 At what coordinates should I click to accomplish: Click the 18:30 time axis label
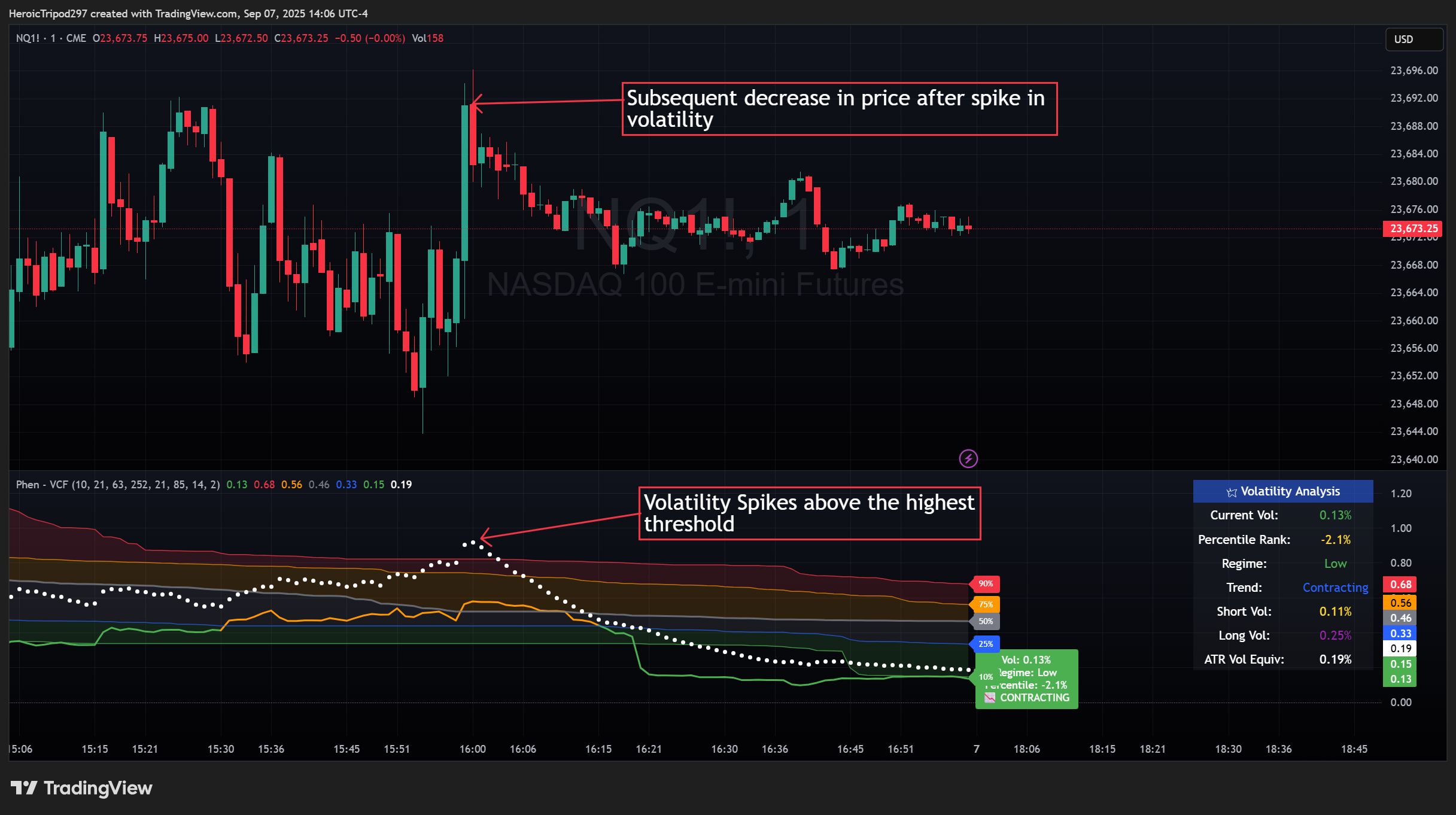[x=1228, y=749]
